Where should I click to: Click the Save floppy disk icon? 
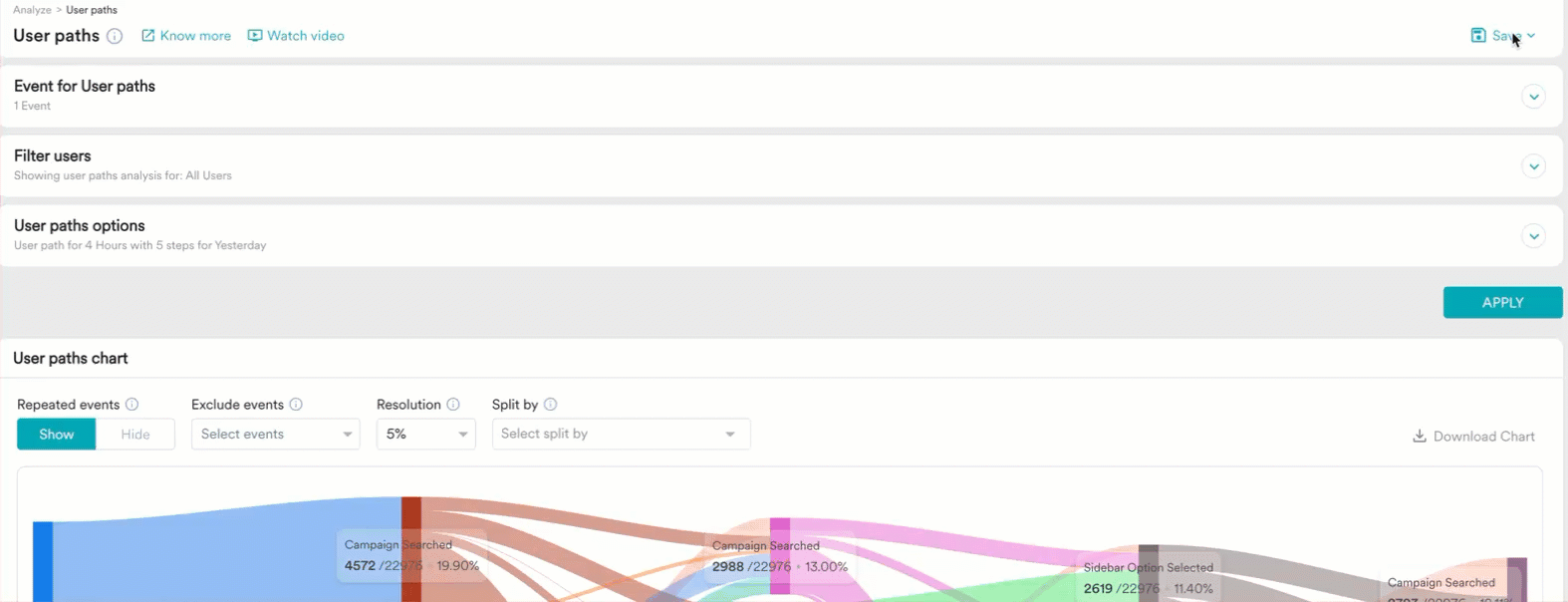[1478, 36]
